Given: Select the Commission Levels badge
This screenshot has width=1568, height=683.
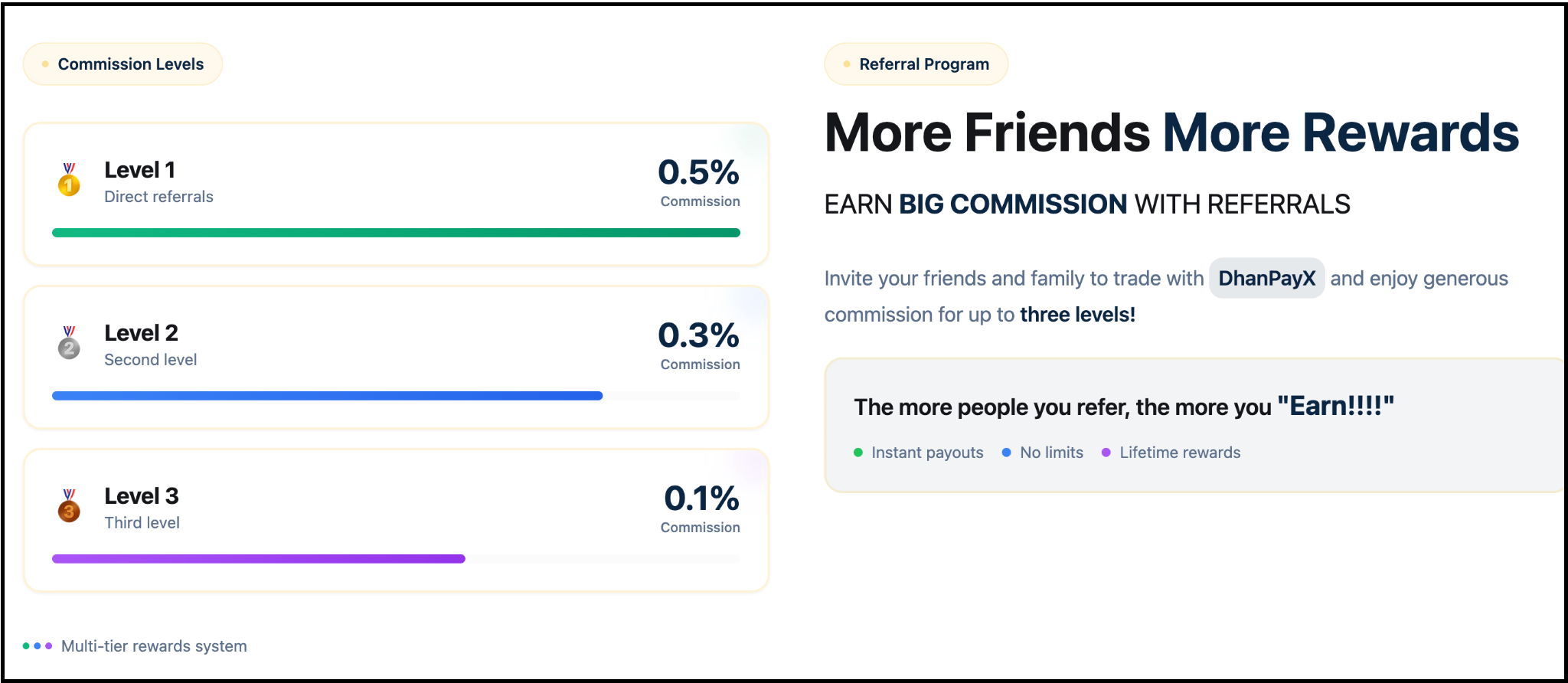Looking at the screenshot, I should click(122, 64).
